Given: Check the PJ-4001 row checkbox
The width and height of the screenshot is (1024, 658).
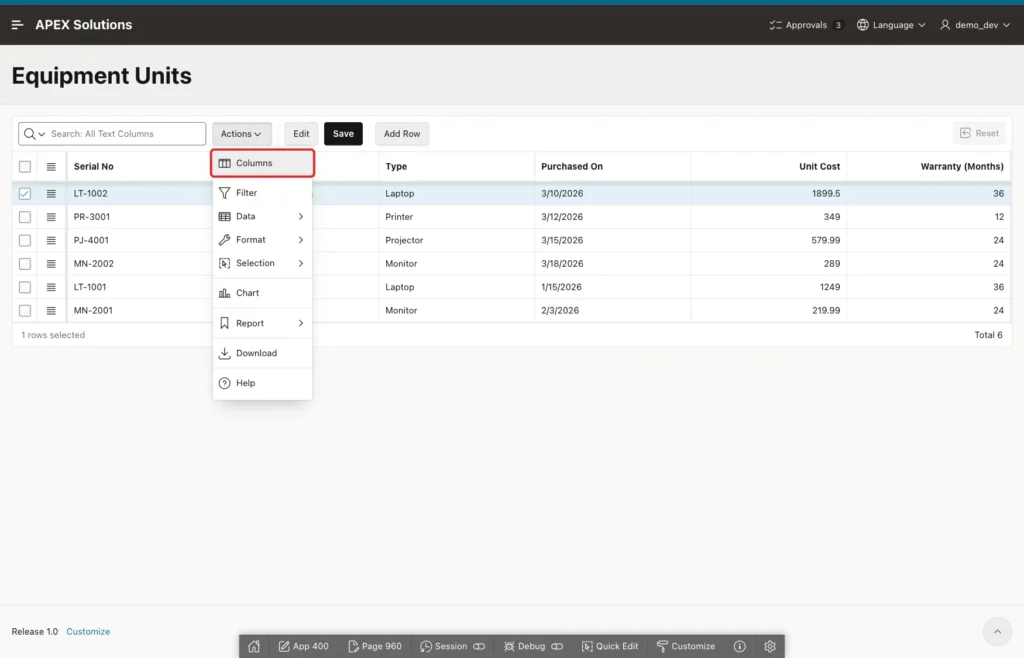Looking at the screenshot, I should 25,240.
